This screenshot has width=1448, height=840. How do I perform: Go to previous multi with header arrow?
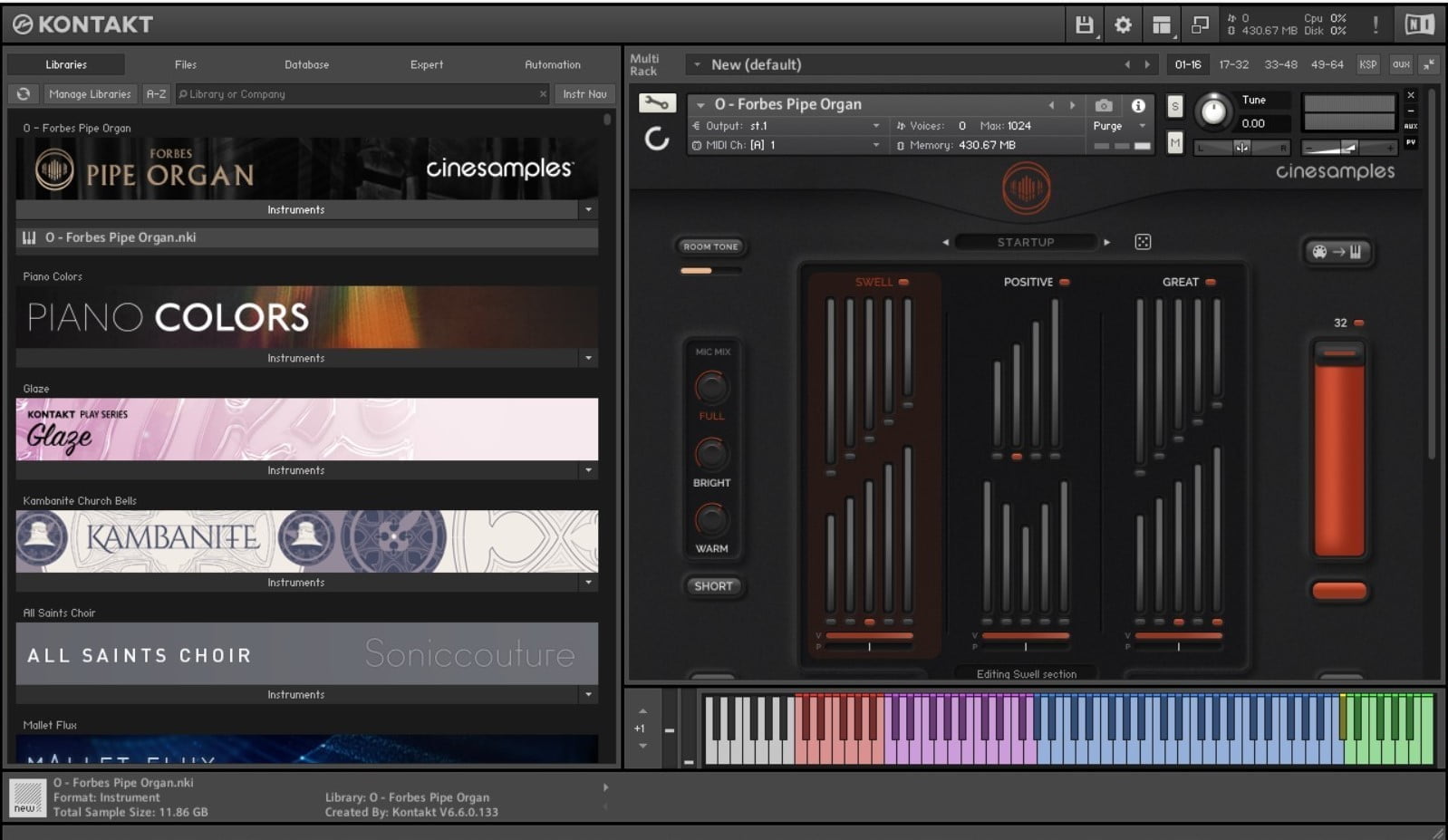[1126, 64]
